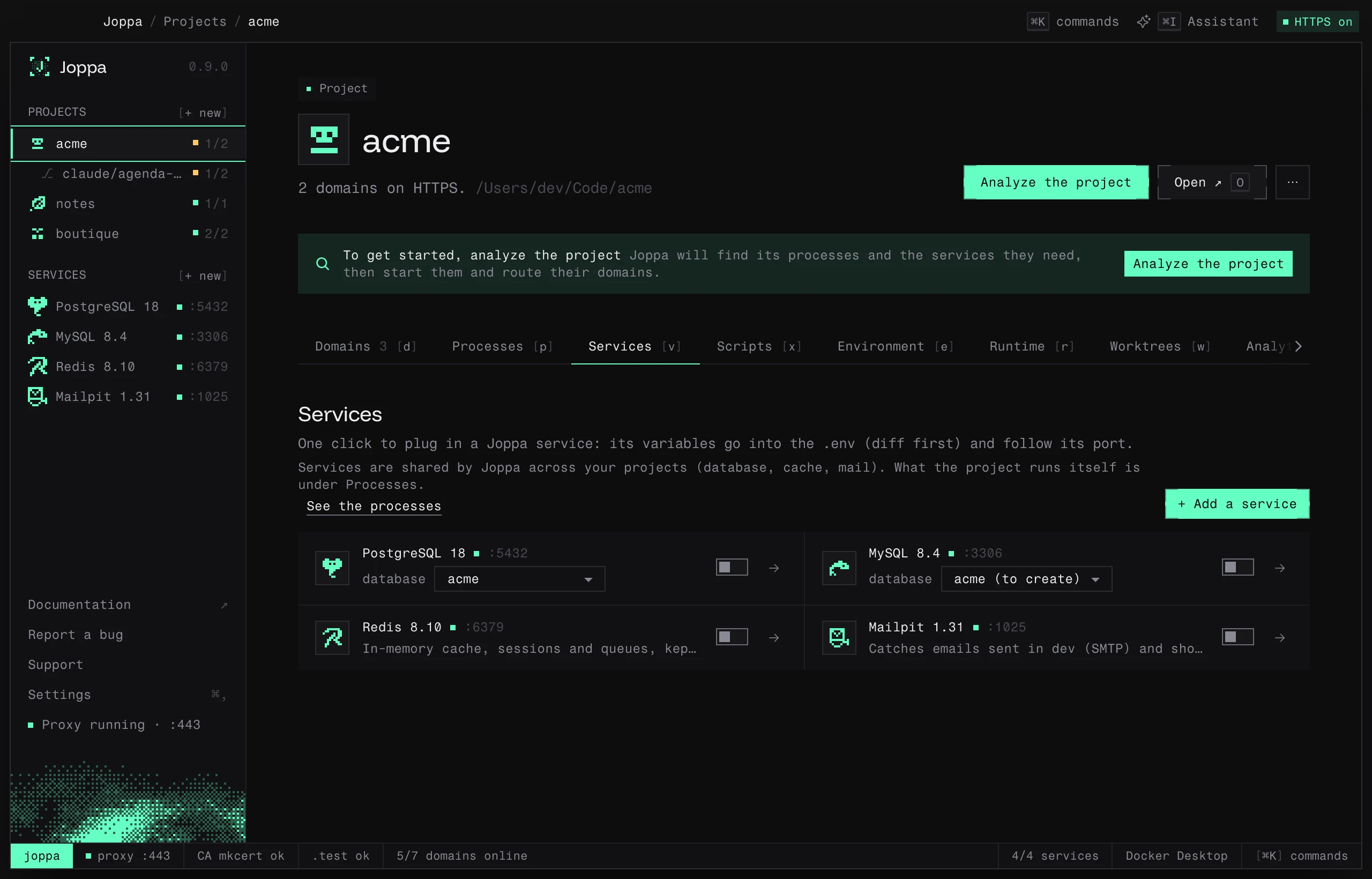Click the search icon in the get-started banner
The image size is (1372, 879).
coord(323,264)
